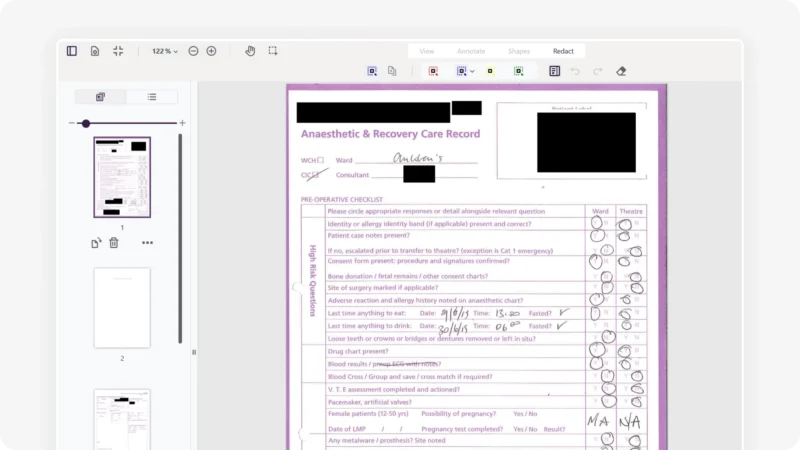Click the sidebar resize handle
Screen dimensions: 800x450
pyautogui.click(x=194, y=352)
